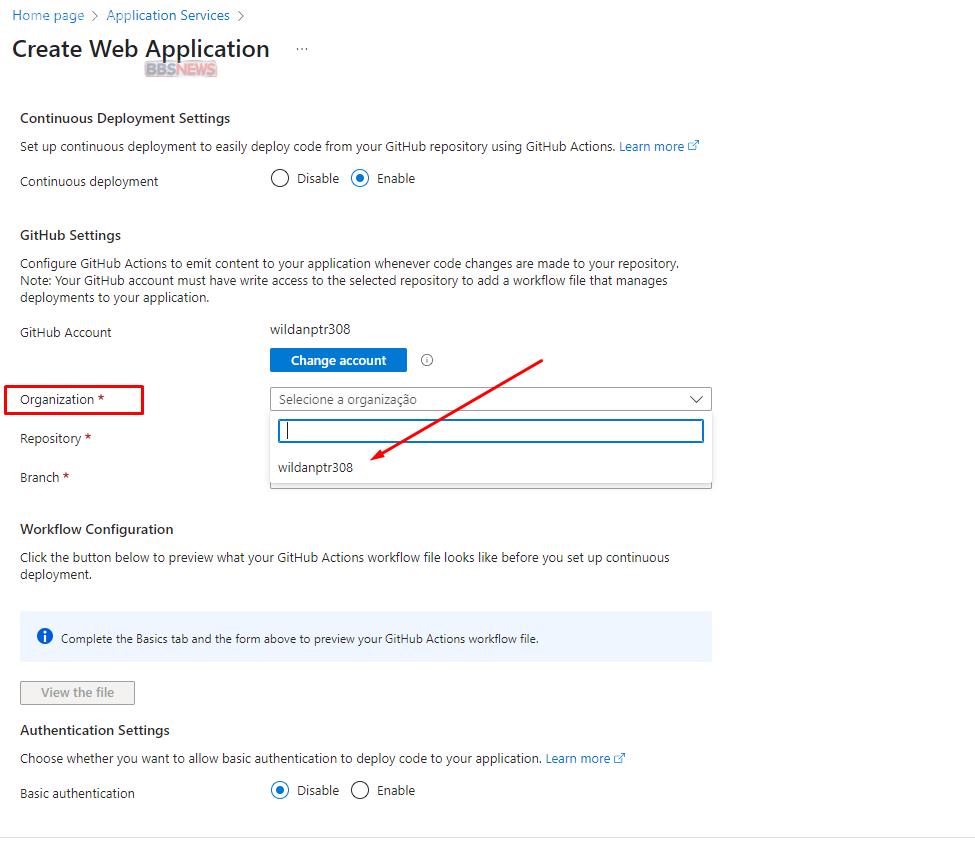Focus the organization search text box
The image size is (975, 848).
pyautogui.click(x=490, y=430)
